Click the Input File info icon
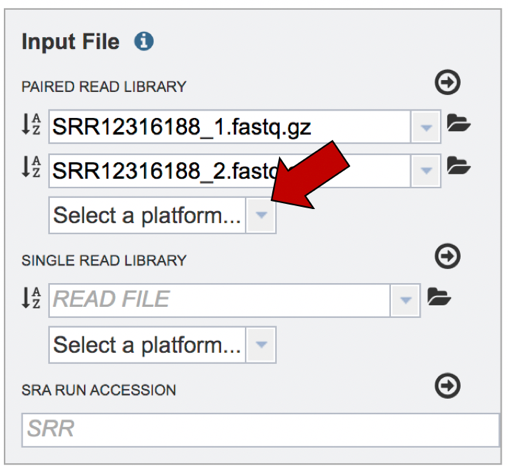Screen dimensions: 508x466 tap(144, 41)
